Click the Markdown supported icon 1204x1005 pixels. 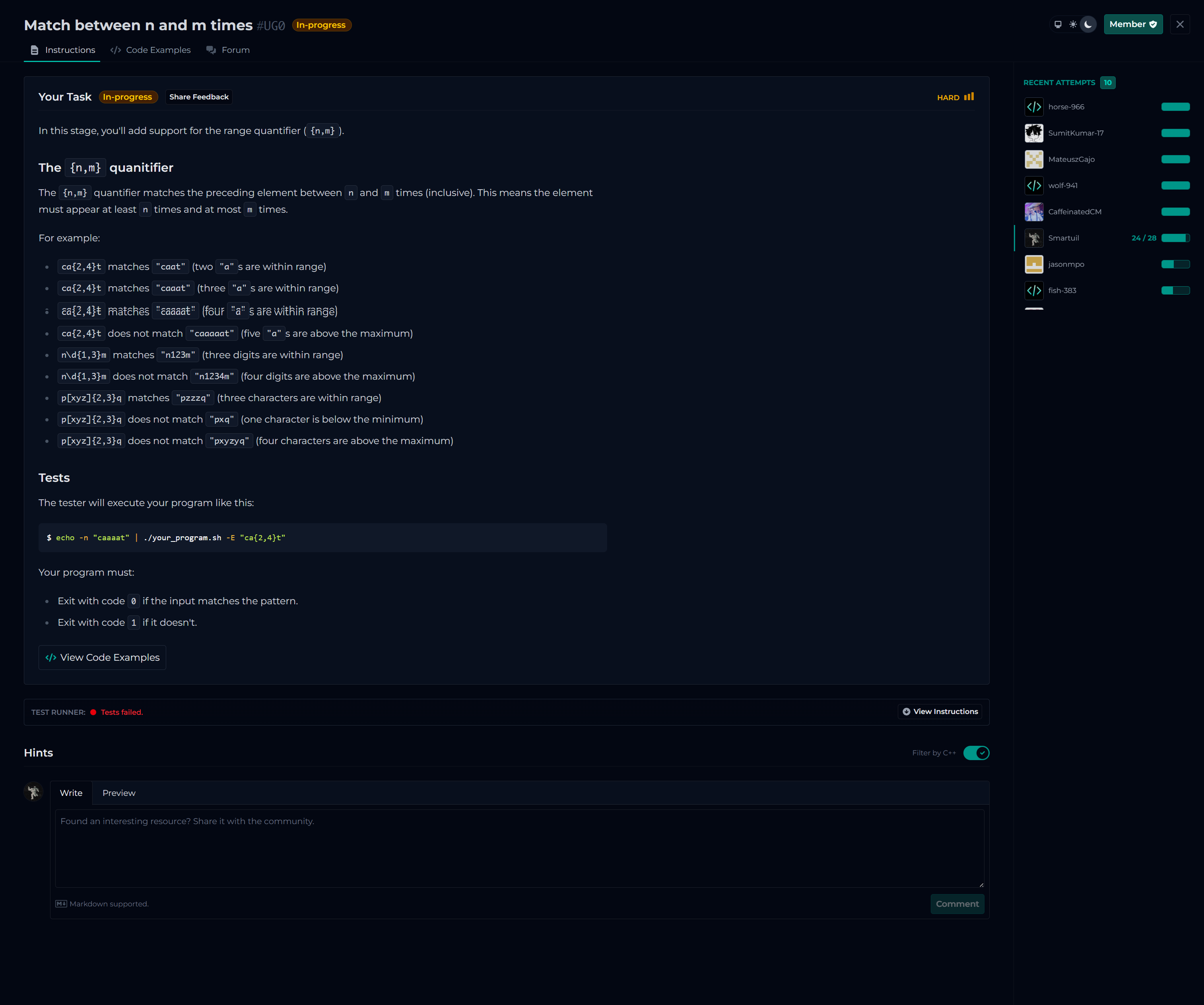[x=61, y=904]
